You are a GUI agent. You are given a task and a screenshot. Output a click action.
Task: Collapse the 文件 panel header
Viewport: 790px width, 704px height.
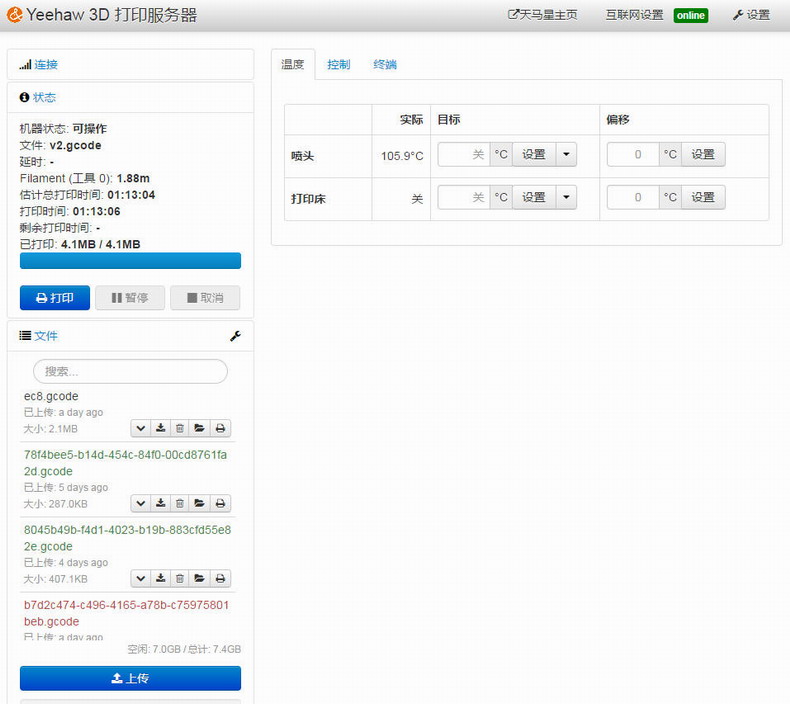point(45,336)
